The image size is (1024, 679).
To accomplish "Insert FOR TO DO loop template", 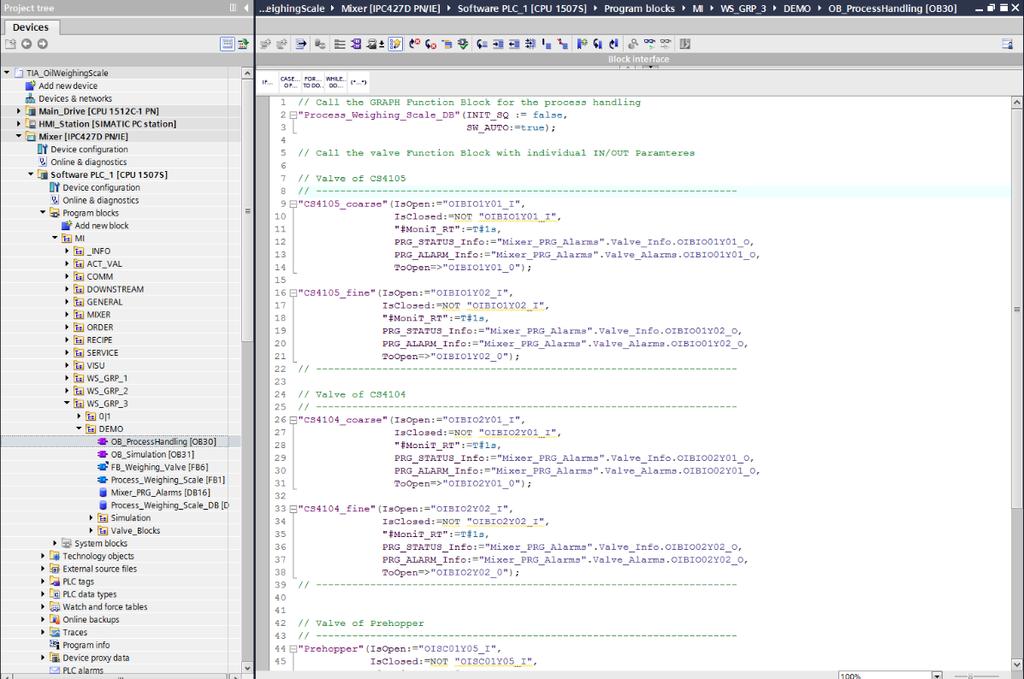I will click(x=312, y=82).
